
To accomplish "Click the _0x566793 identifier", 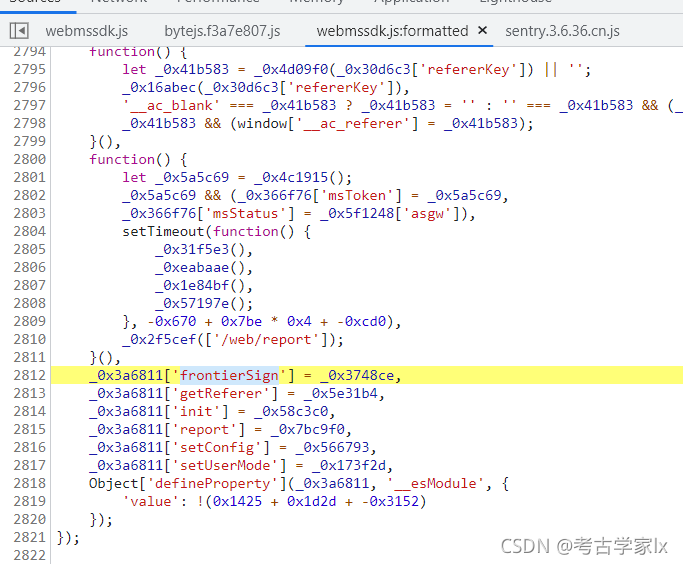I will point(332,447).
